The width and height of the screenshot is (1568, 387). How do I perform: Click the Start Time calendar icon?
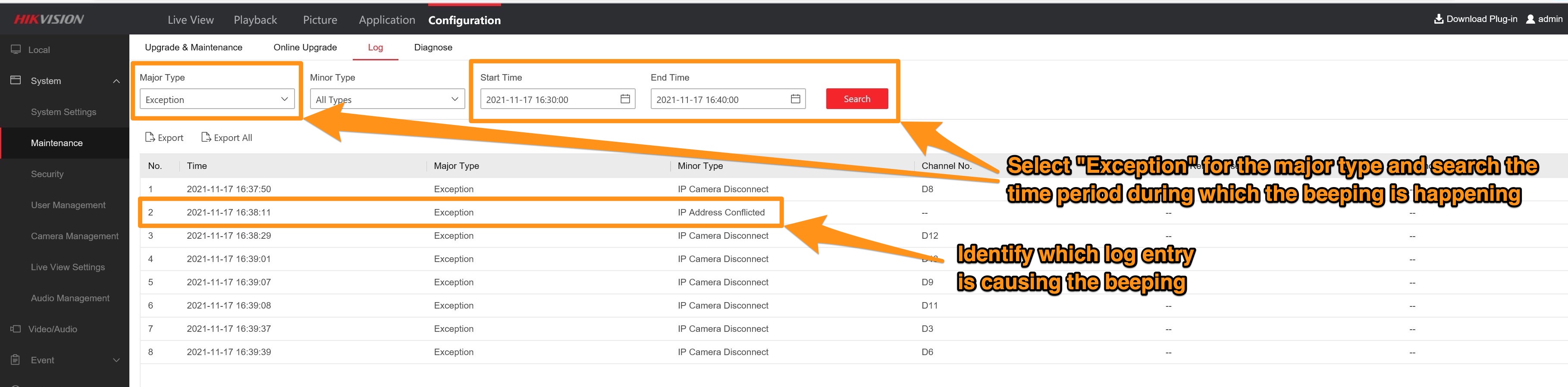tap(624, 99)
